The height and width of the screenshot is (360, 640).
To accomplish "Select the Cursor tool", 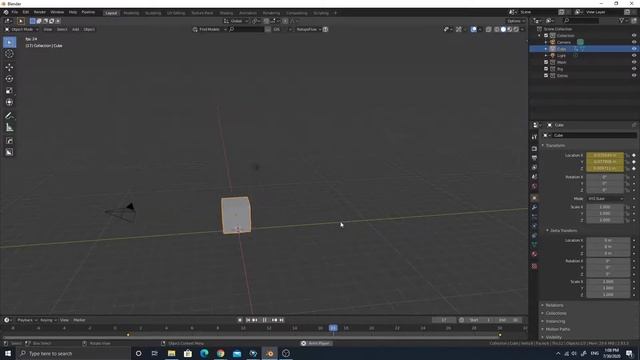I will pyautogui.click(x=9, y=54).
